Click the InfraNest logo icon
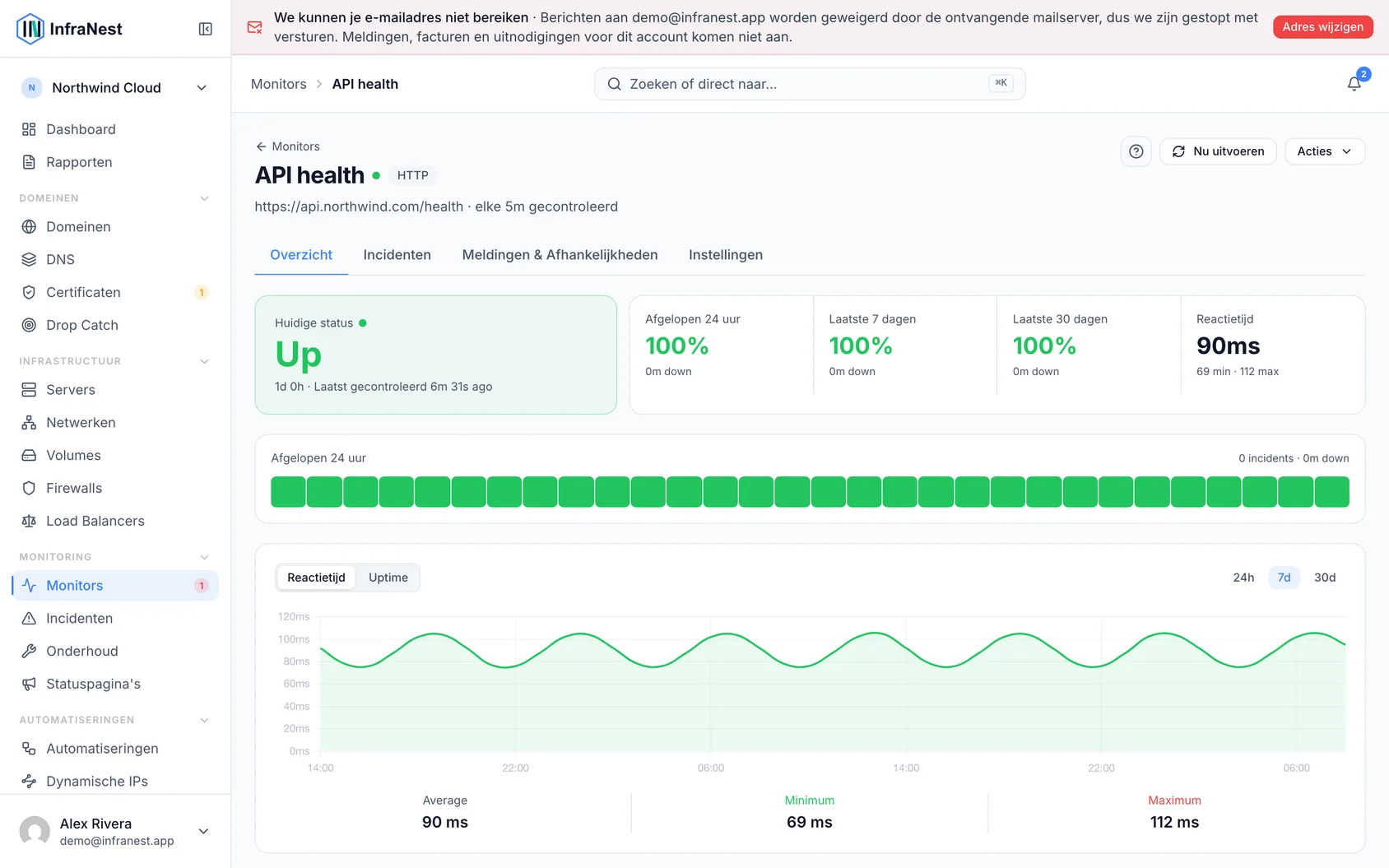 [30, 29]
